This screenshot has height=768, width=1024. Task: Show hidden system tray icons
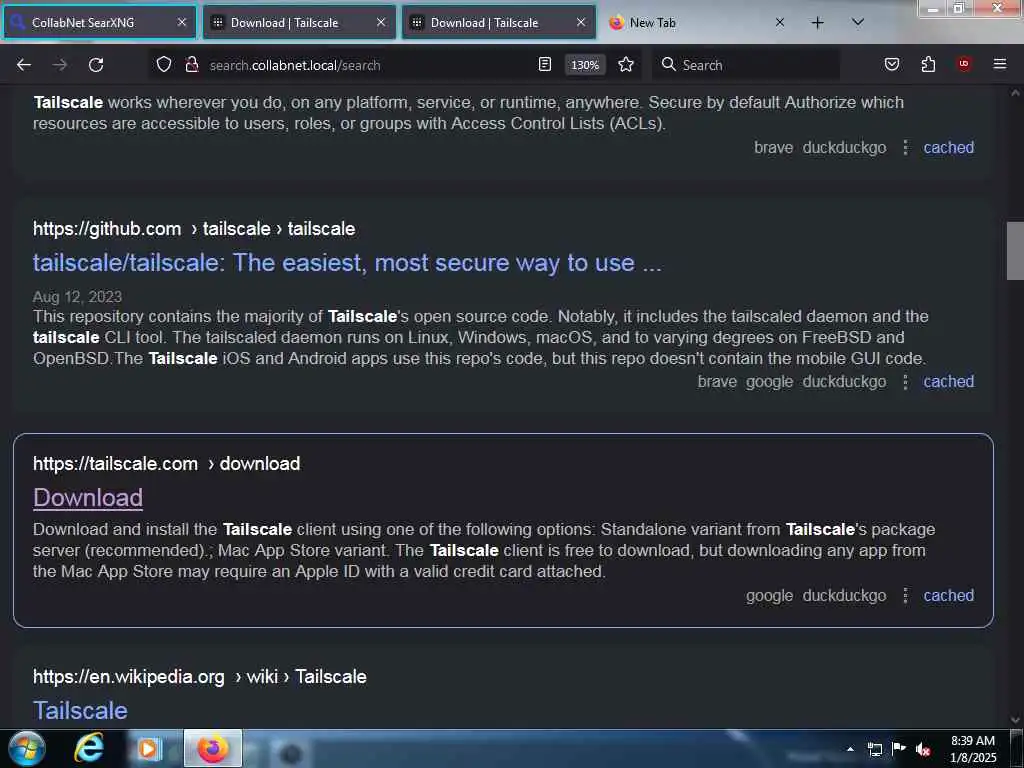[850, 749]
